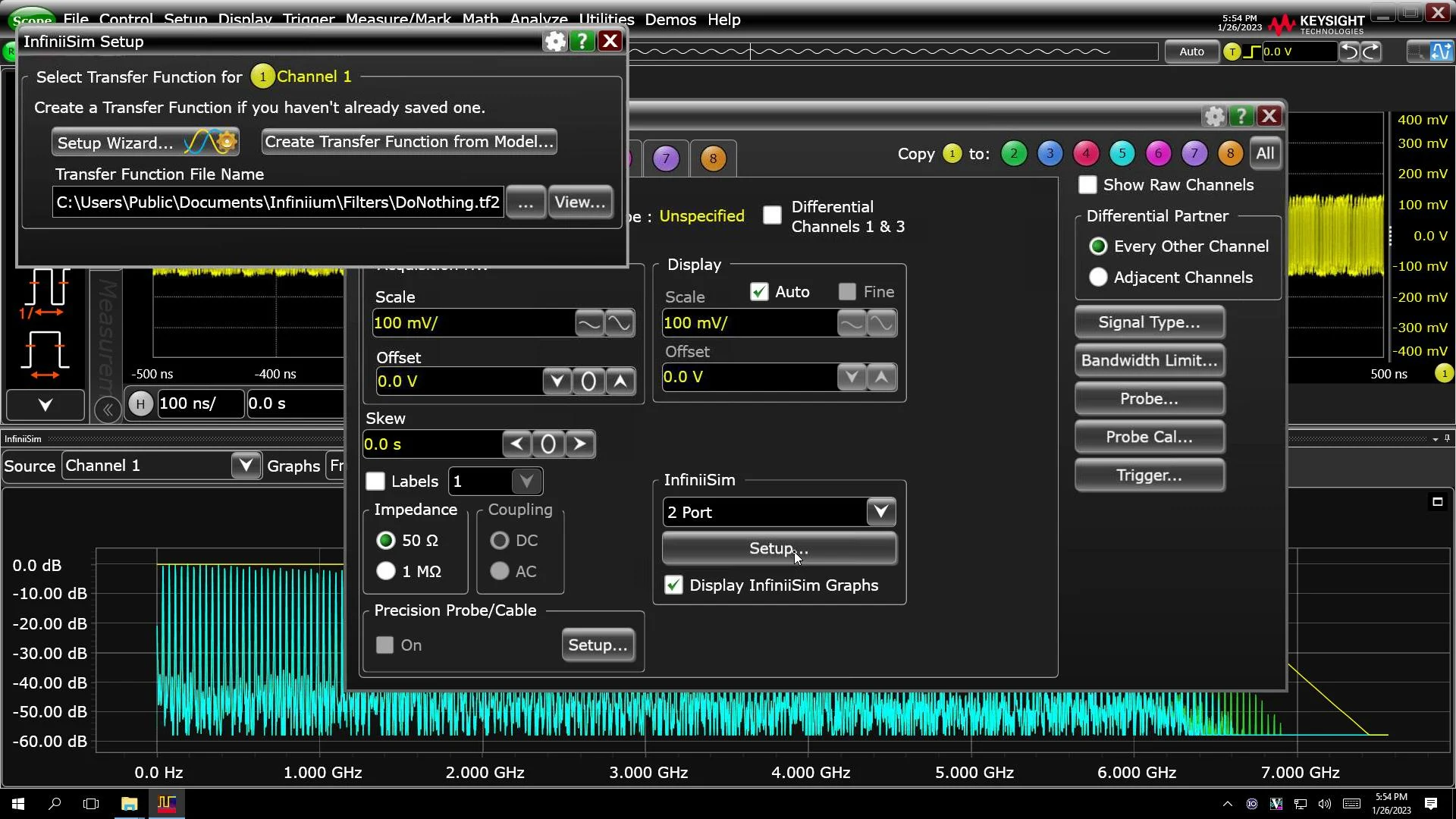Click the undo arrow in top toolbar
1456x819 pixels.
1350,52
